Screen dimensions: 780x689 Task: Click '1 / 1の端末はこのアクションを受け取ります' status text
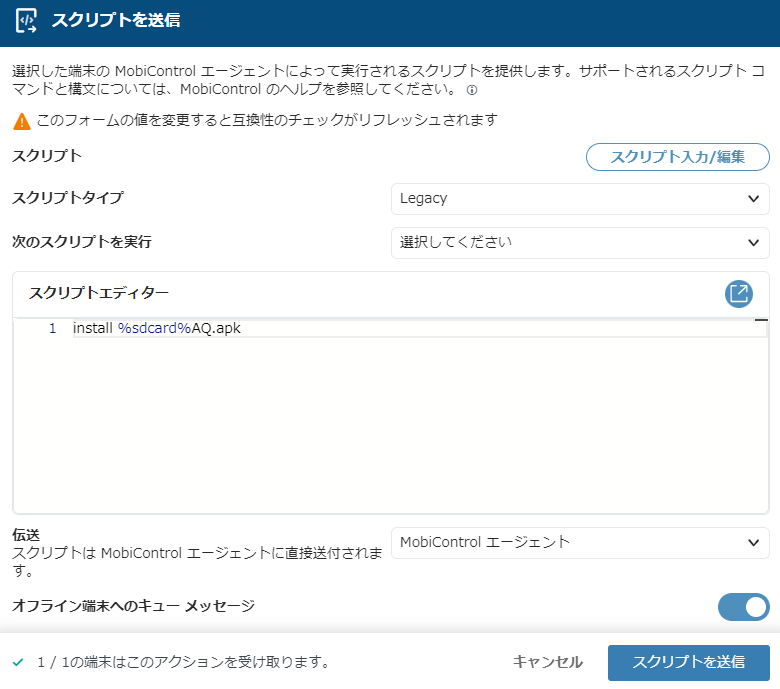184,662
